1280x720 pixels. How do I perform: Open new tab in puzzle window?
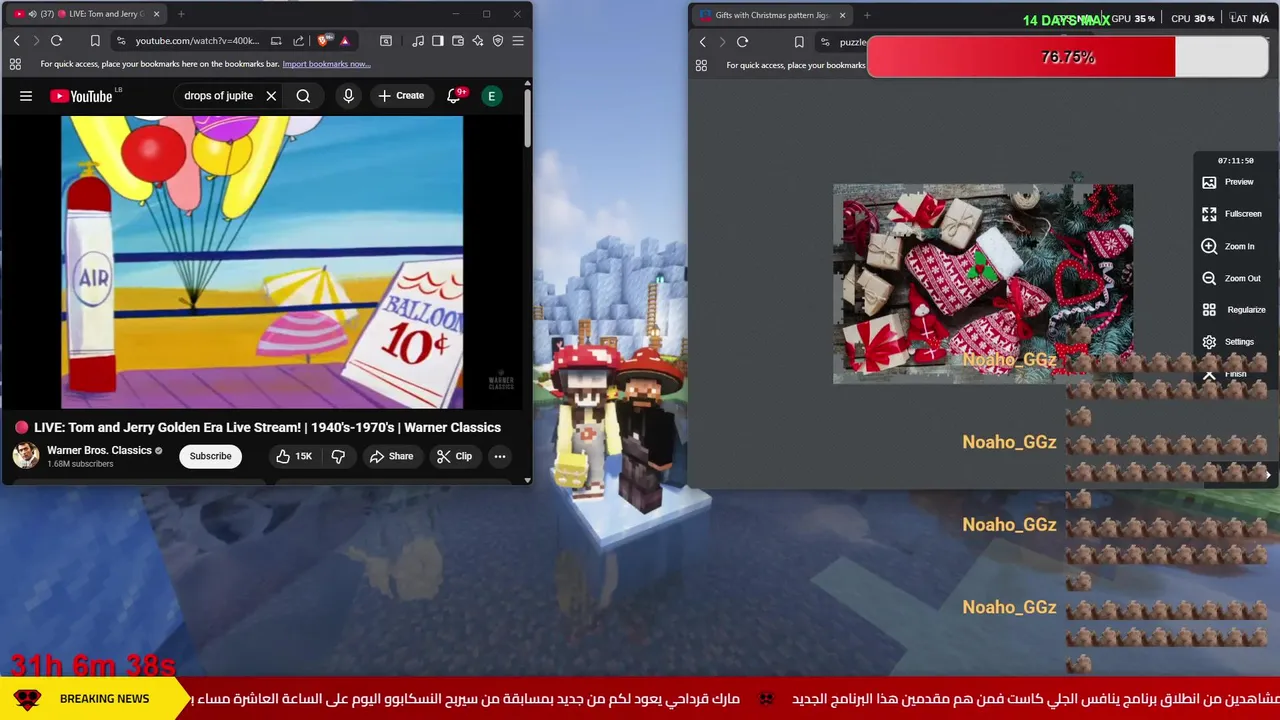pos(867,15)
